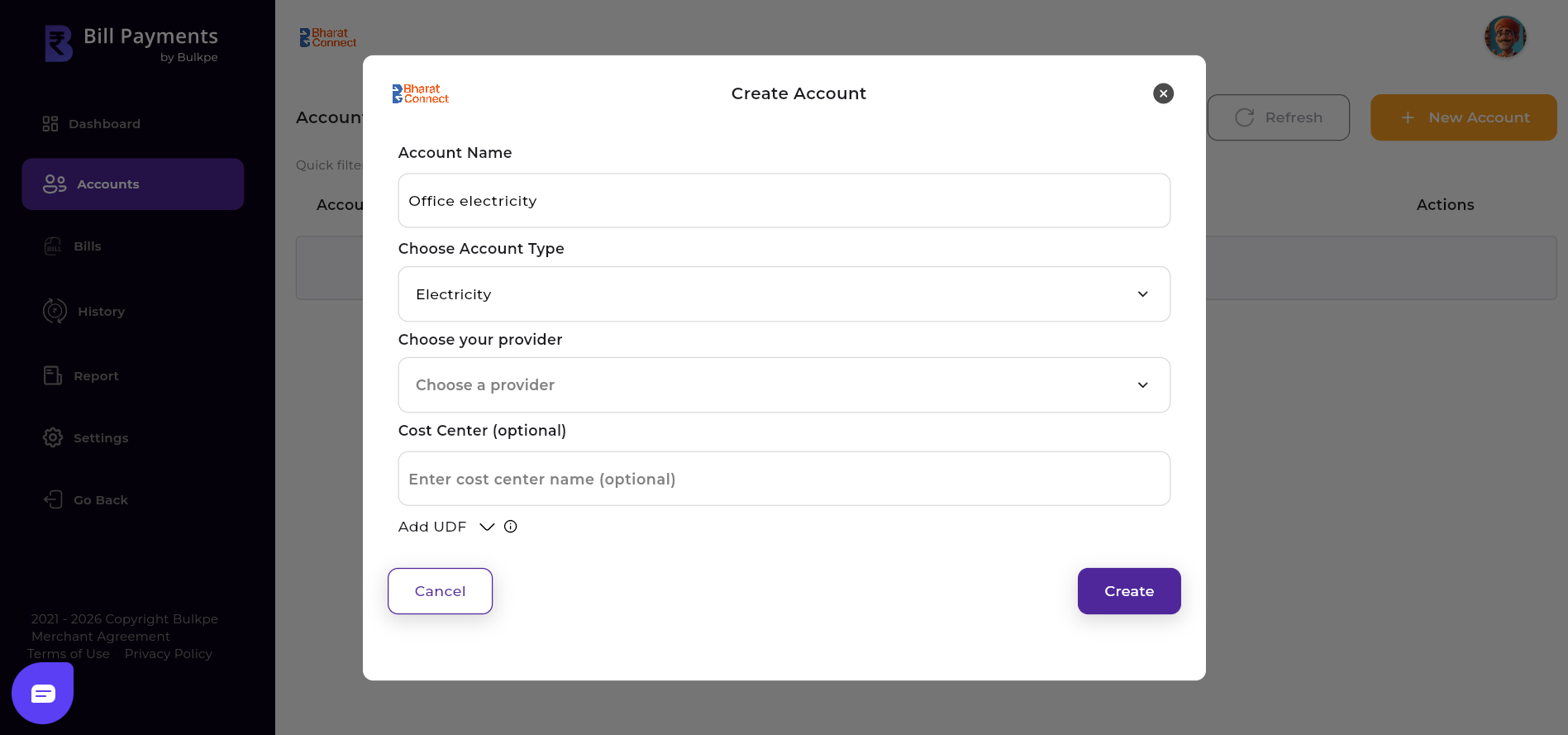Click the Bharat Connect logo in dialog
The image size is (1568, 735).
421,93
